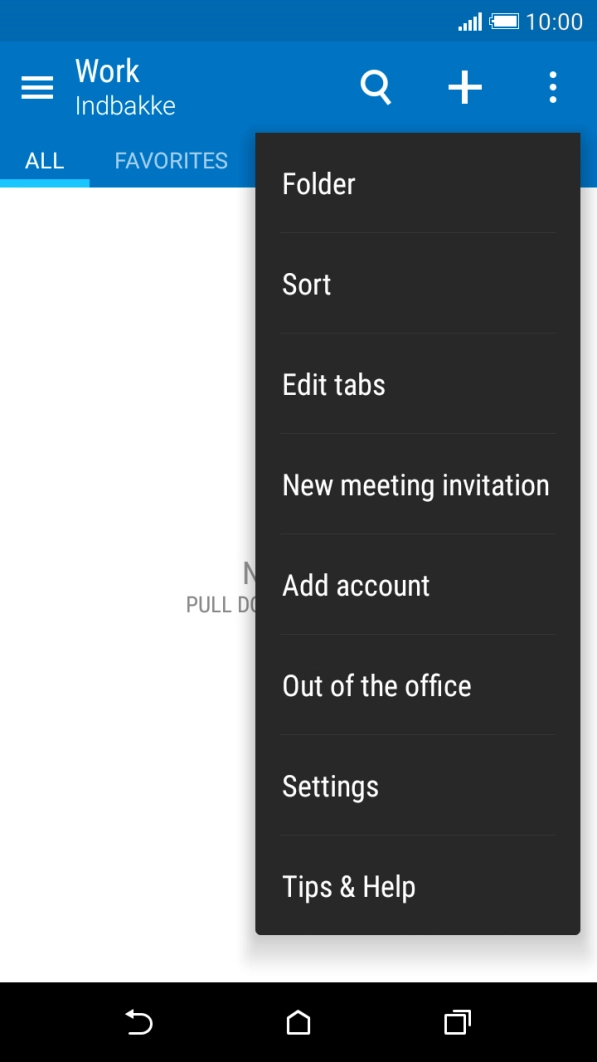Screen dimensions: 597x1062
Task: Switch to the ALL tab
Action: click(x=44, y=160)
